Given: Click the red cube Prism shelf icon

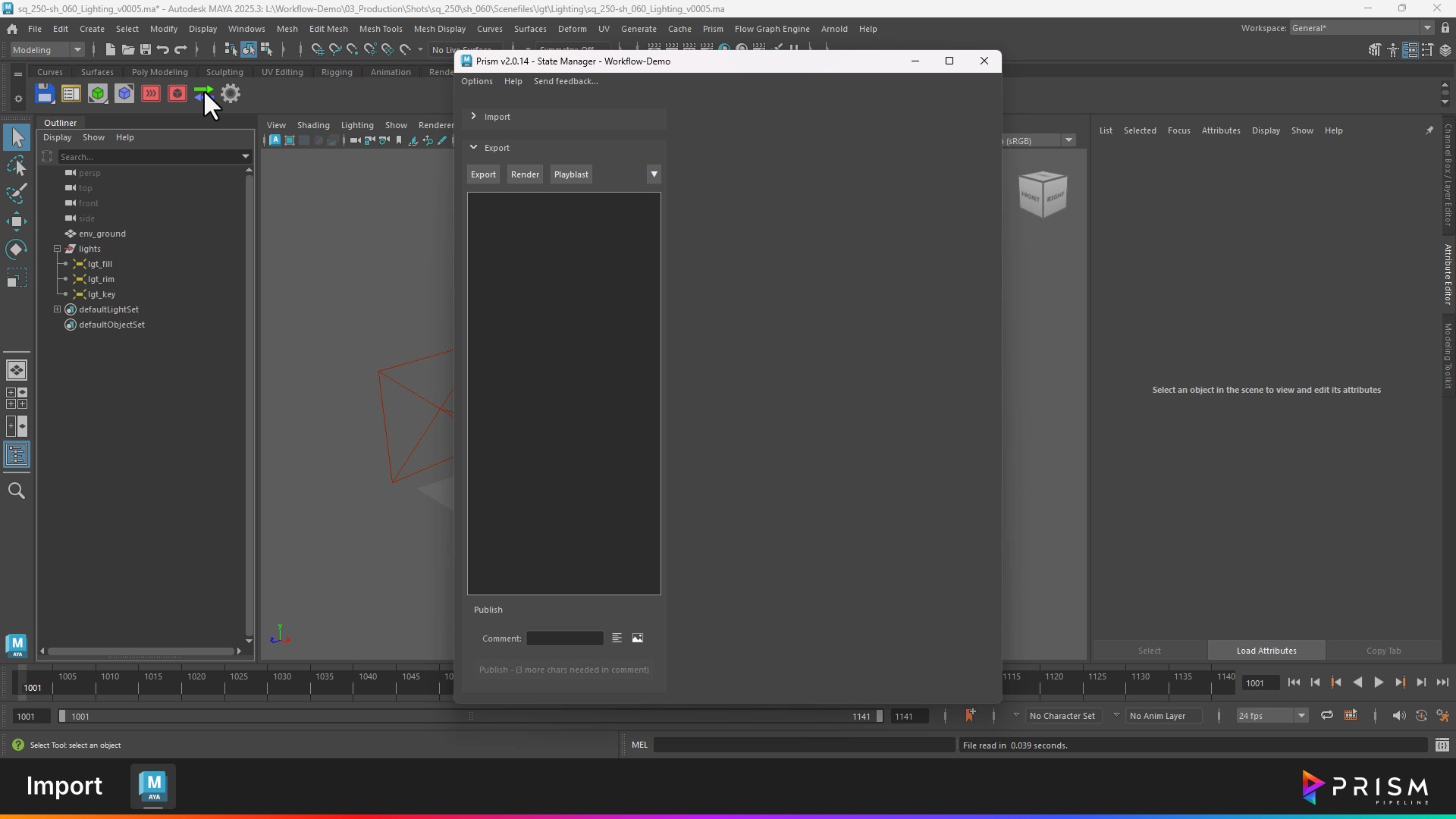Looking at the screenshot, I should 177,93.
